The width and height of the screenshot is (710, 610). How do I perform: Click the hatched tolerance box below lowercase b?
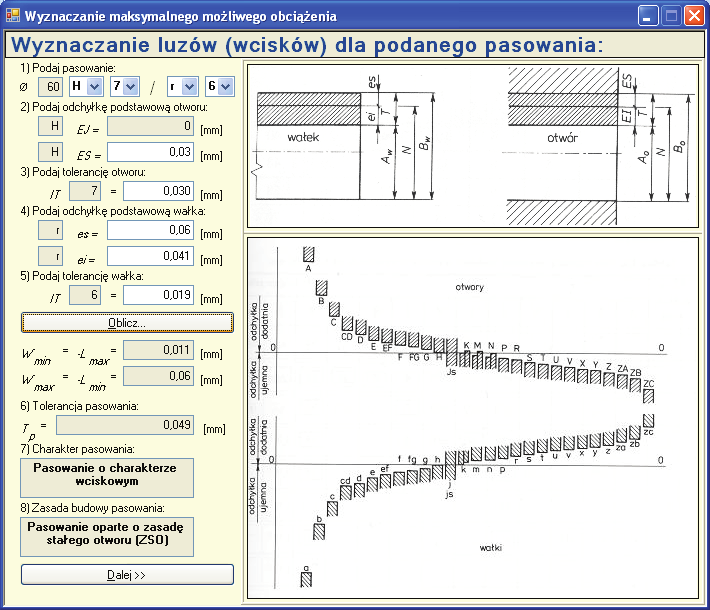[x=319, y=532]
